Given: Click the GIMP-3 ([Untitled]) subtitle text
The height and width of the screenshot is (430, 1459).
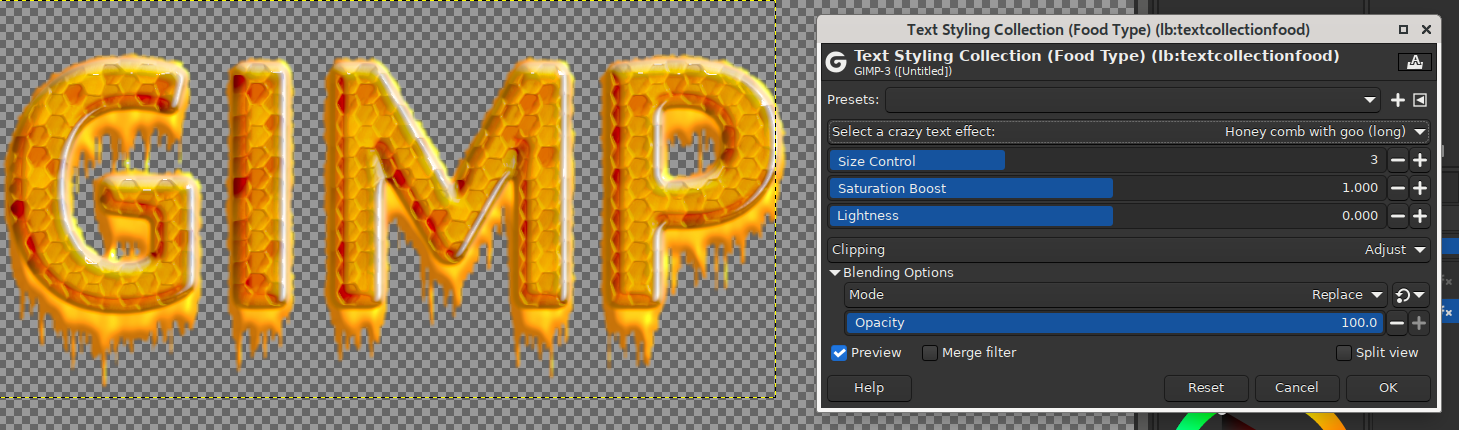Looking at the screenshot, I should coord(903,71).
